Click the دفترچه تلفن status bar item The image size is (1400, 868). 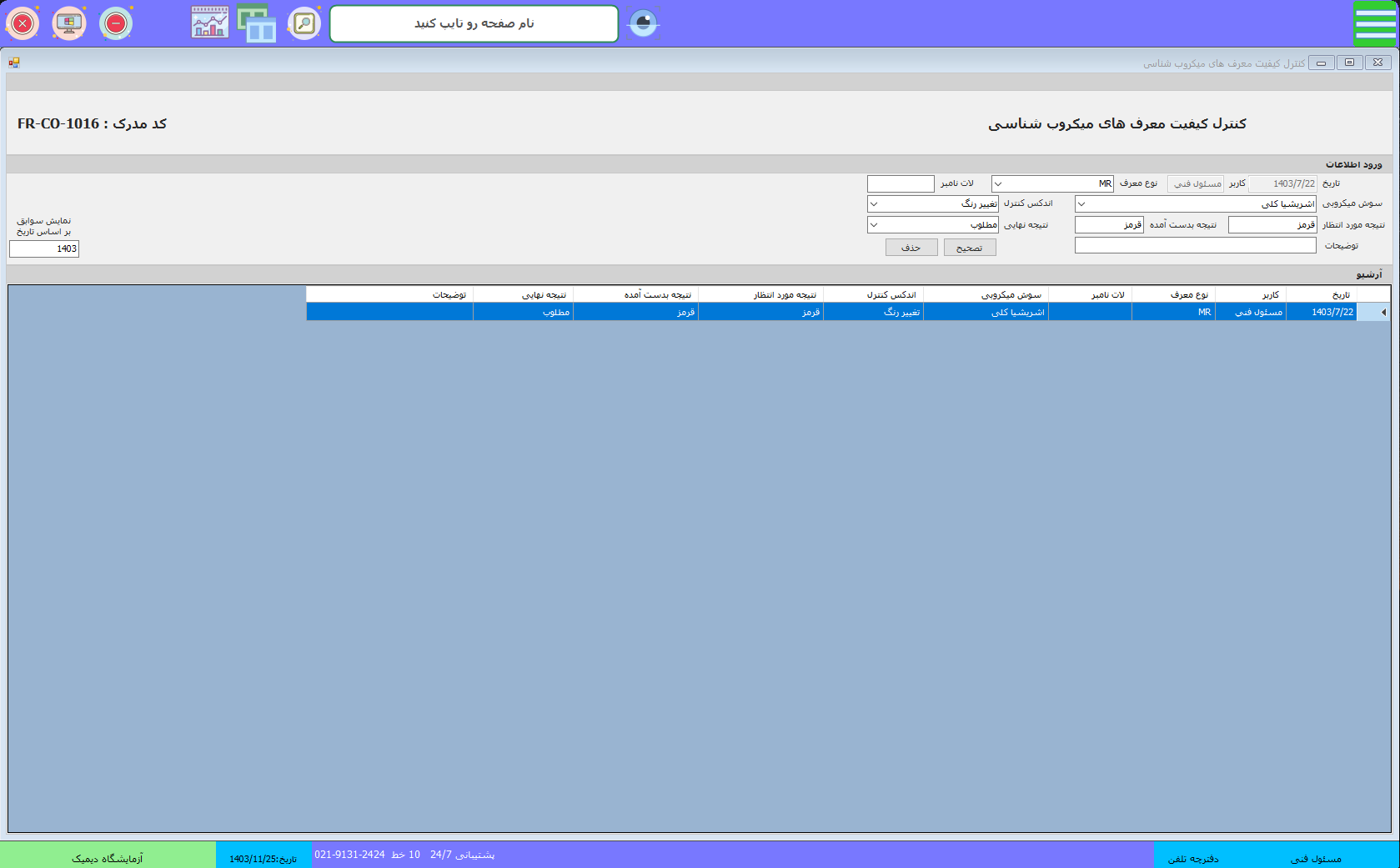(x=1192, y=859)
